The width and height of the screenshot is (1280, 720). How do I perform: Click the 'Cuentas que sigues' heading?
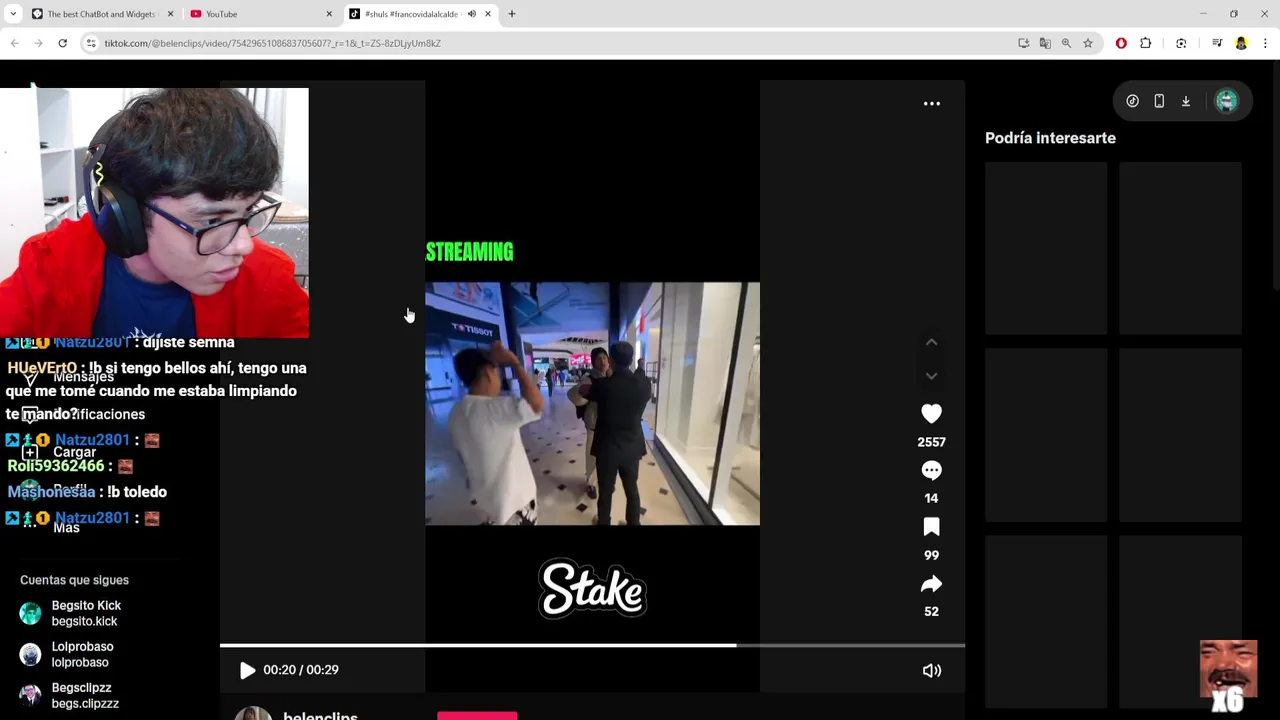[74, 580]
